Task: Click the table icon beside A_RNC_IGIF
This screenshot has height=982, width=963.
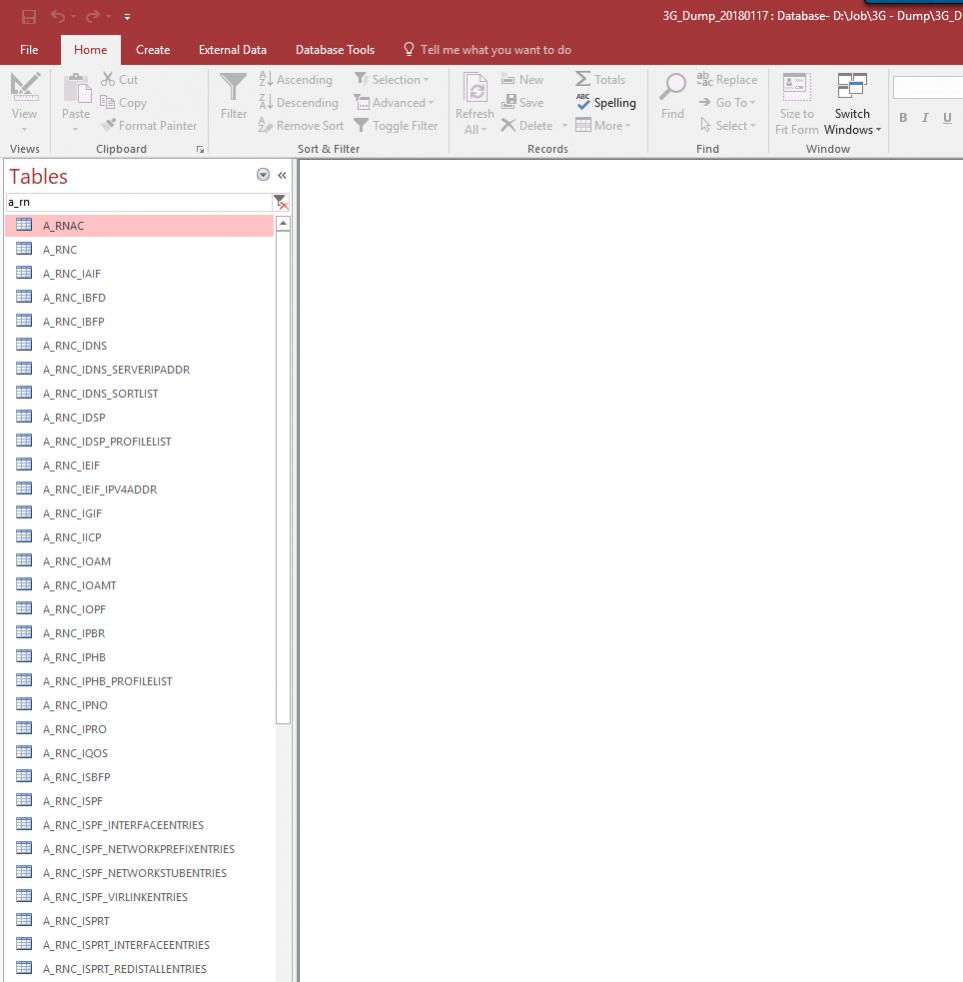Action: (x=24, y=512)
